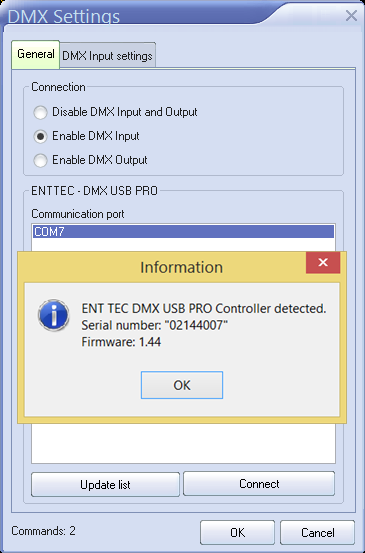Screen dimensions: 365x553
Task: Click the Firmware 1.44 text line
Action: click(121, 342)
